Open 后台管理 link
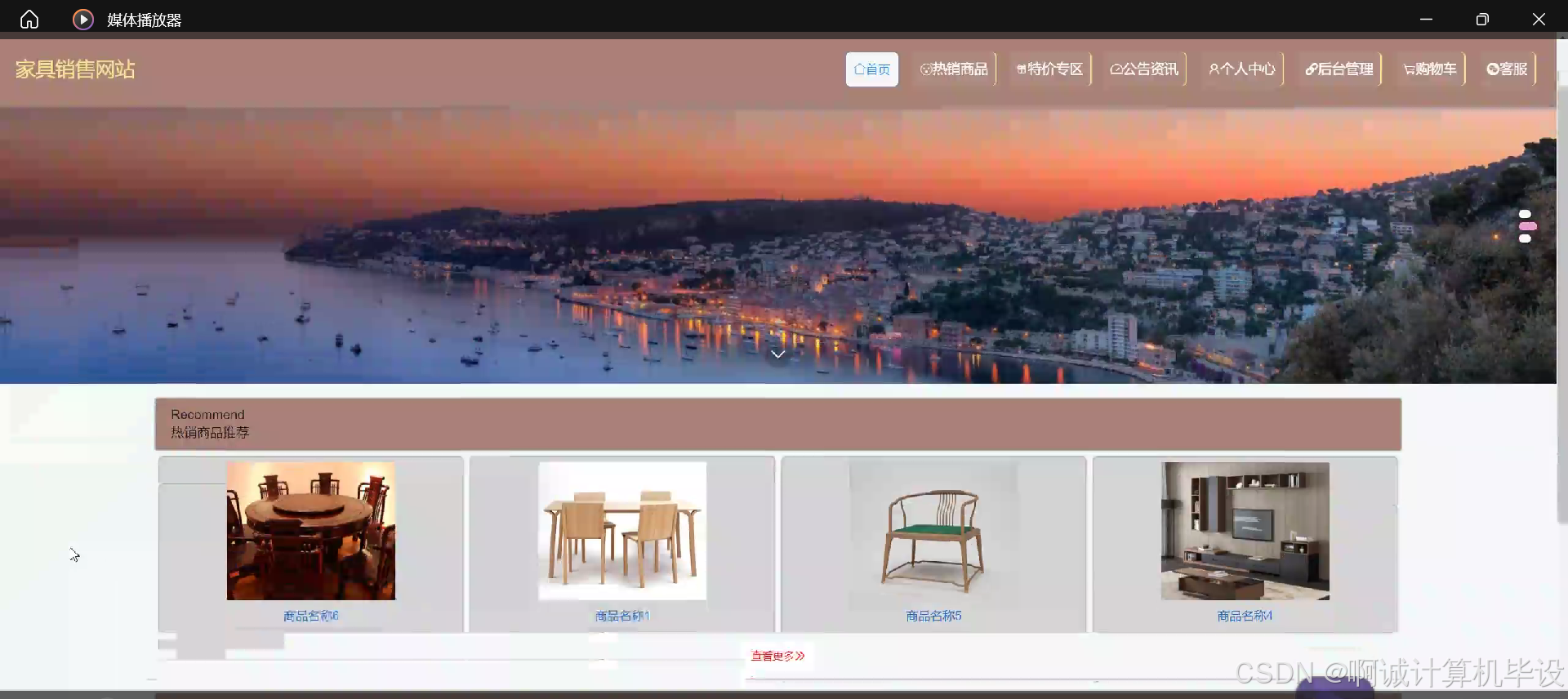 pos(1339,69)
